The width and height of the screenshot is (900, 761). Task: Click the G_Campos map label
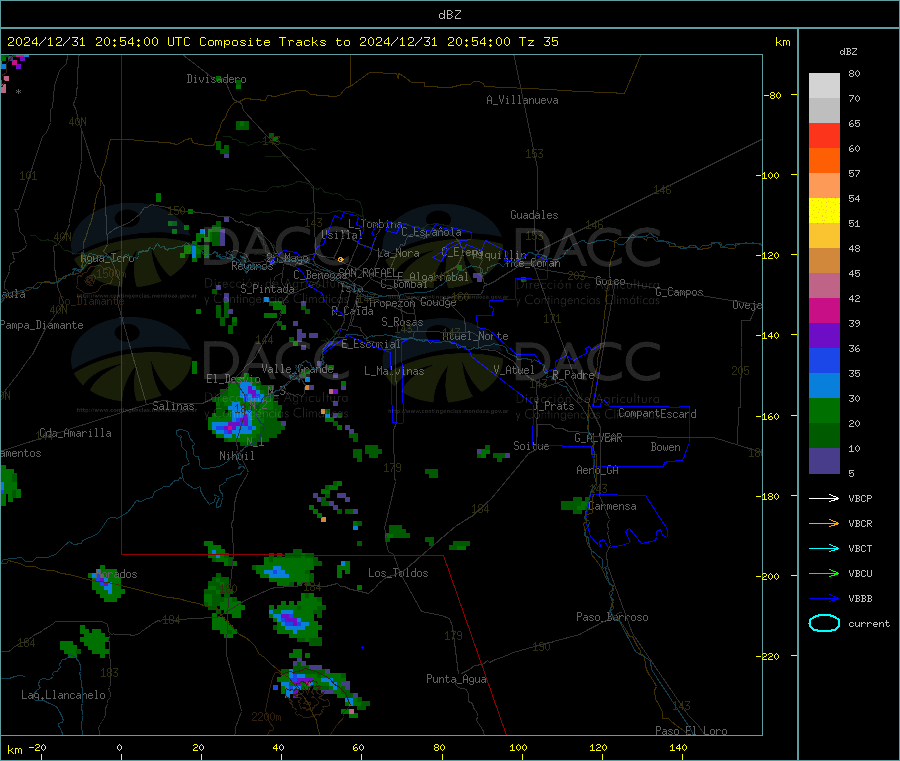[x=680, y=292]
